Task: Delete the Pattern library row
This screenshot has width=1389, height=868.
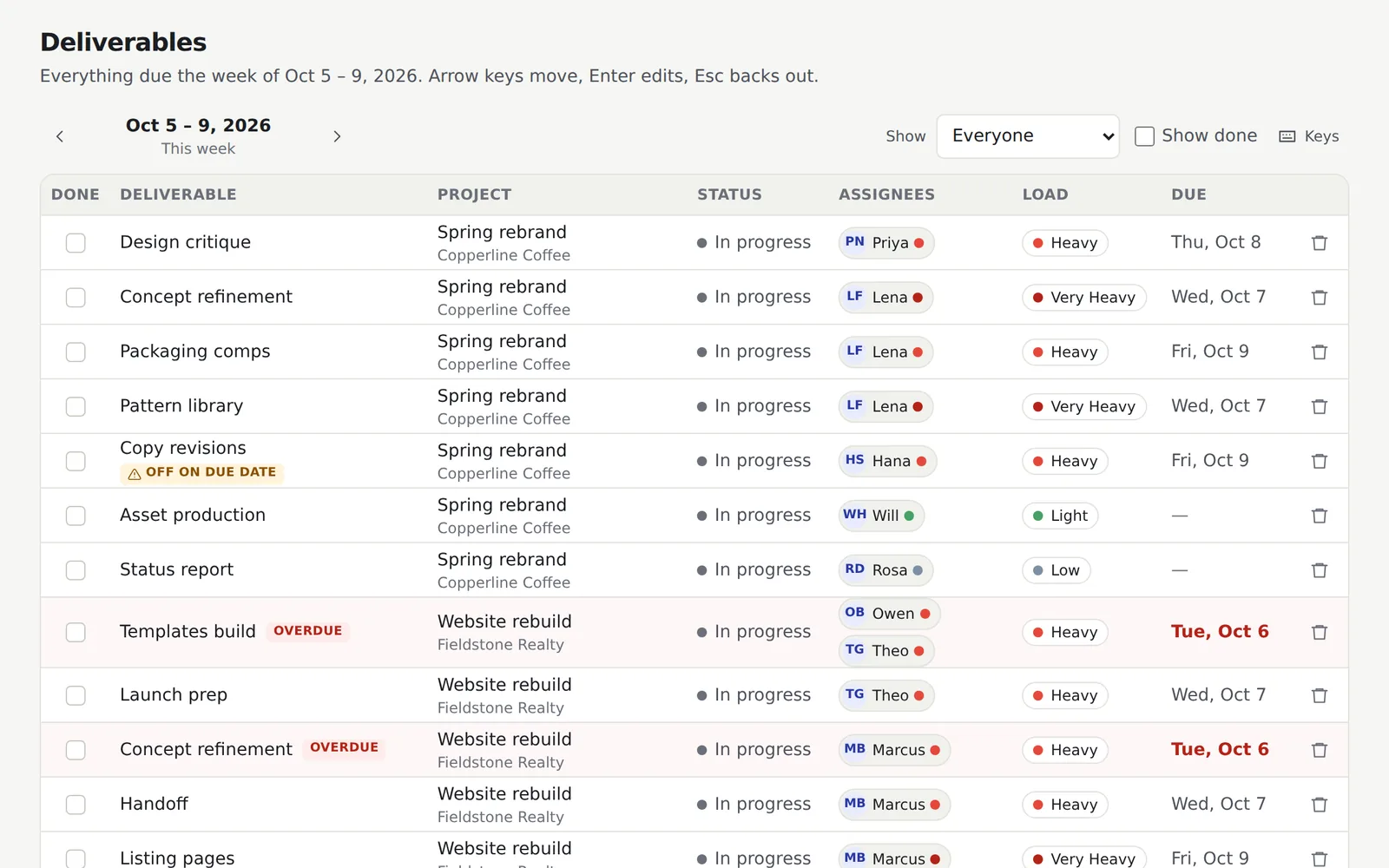Action: [x=1320, y=407]
